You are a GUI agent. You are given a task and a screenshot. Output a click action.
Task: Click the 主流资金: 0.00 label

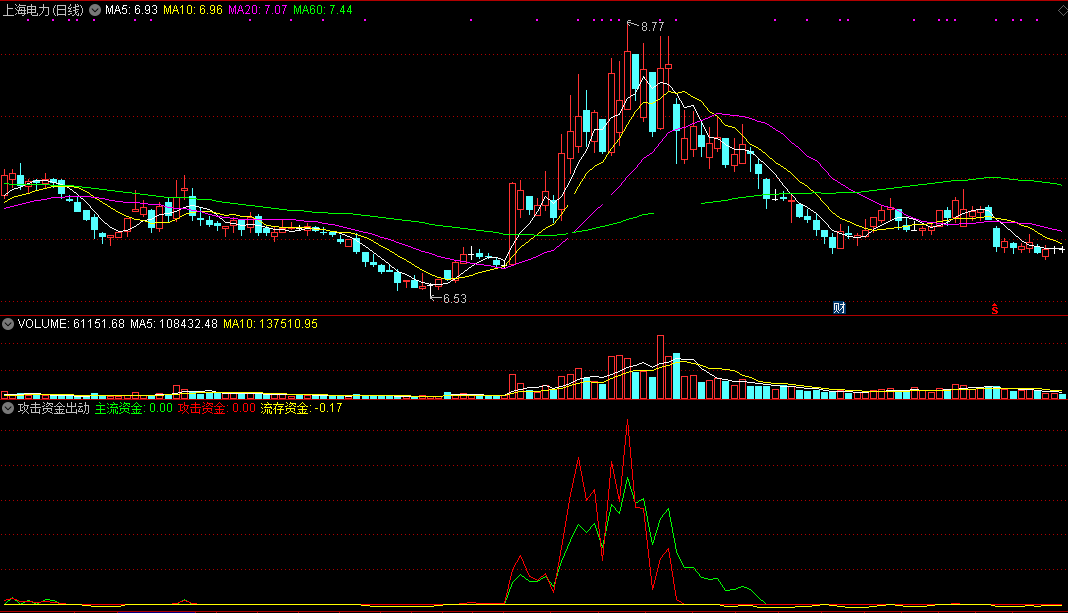[134, 408]
